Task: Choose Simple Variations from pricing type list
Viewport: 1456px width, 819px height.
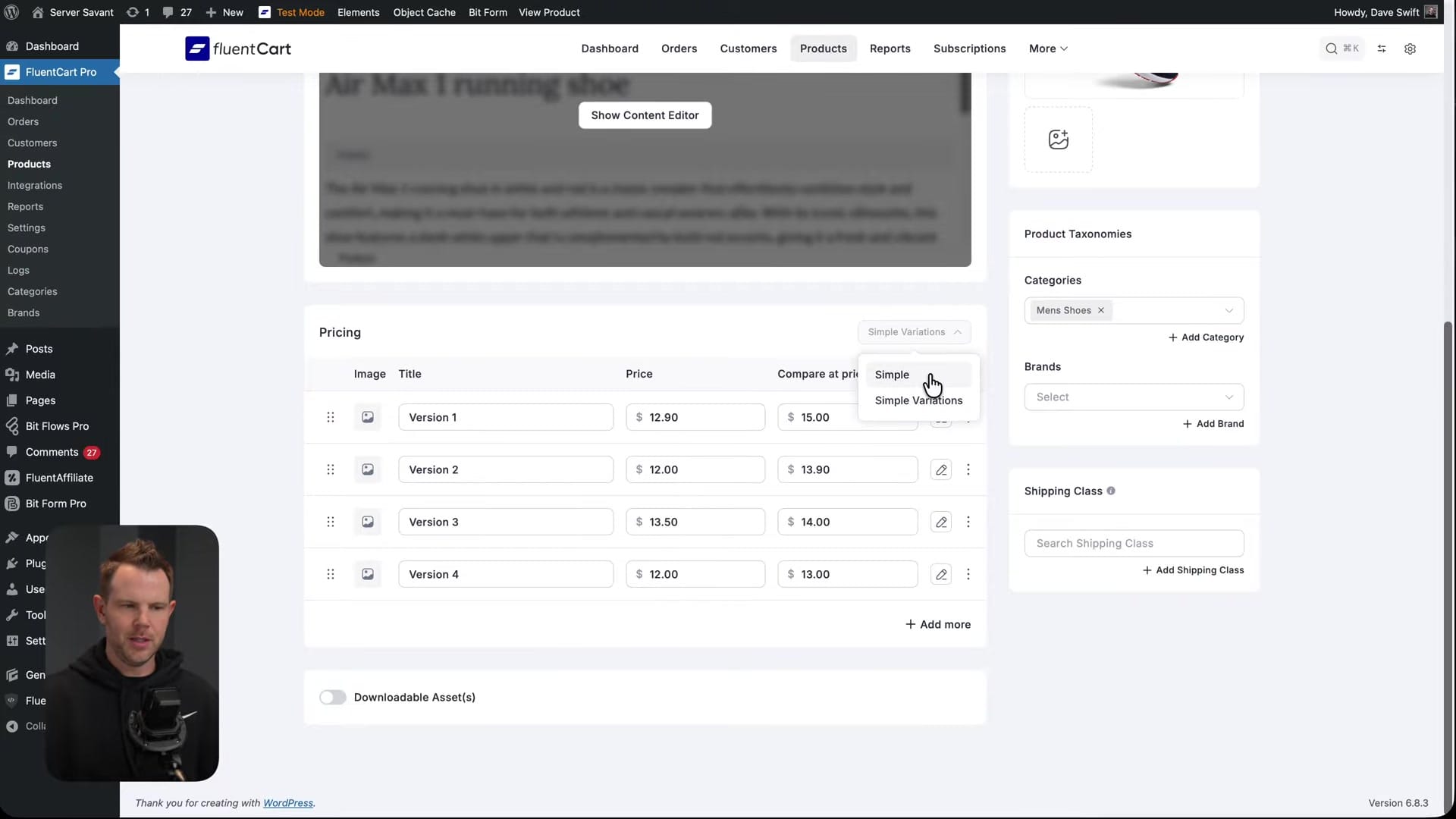Action: pos(918,400)
